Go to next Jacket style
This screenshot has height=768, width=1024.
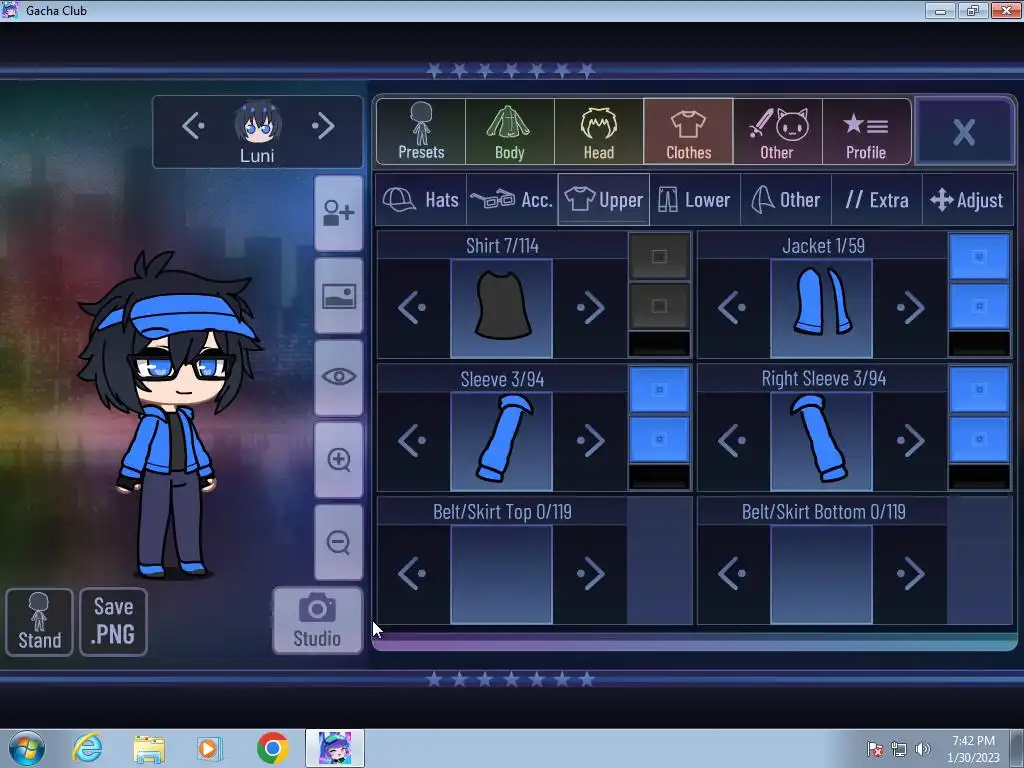(910, 308)
